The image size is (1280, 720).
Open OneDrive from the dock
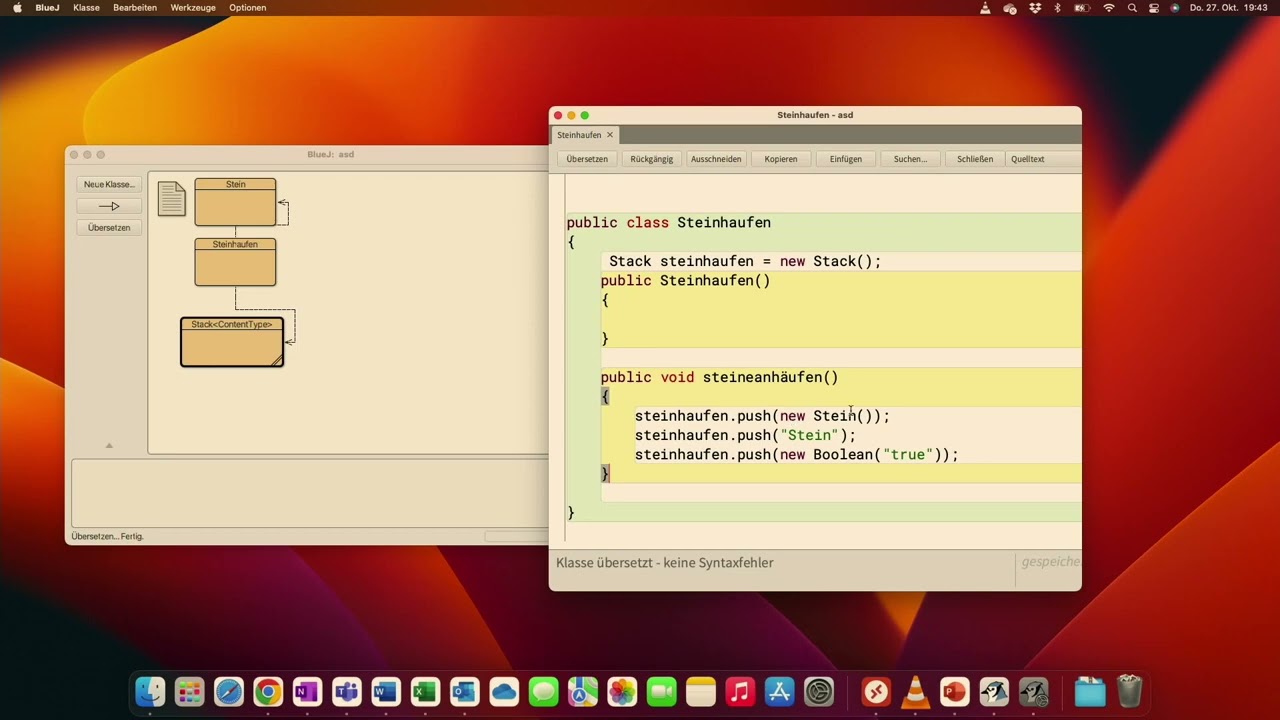click(x=504, y=691)
